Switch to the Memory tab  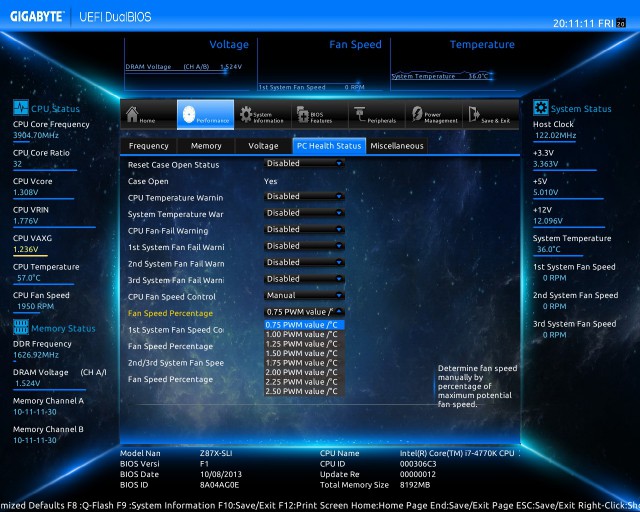(x=206, y=146)
